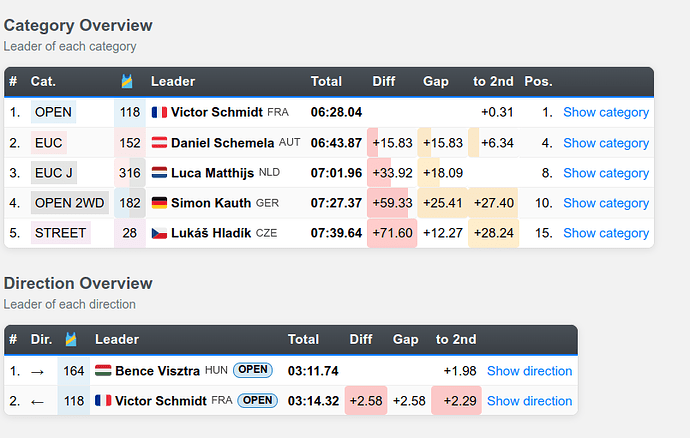Image resolution: width=690 pixels, height=438 pixels.
Task: Show direction for Bence Visztra row
Action: coord(529,371)
